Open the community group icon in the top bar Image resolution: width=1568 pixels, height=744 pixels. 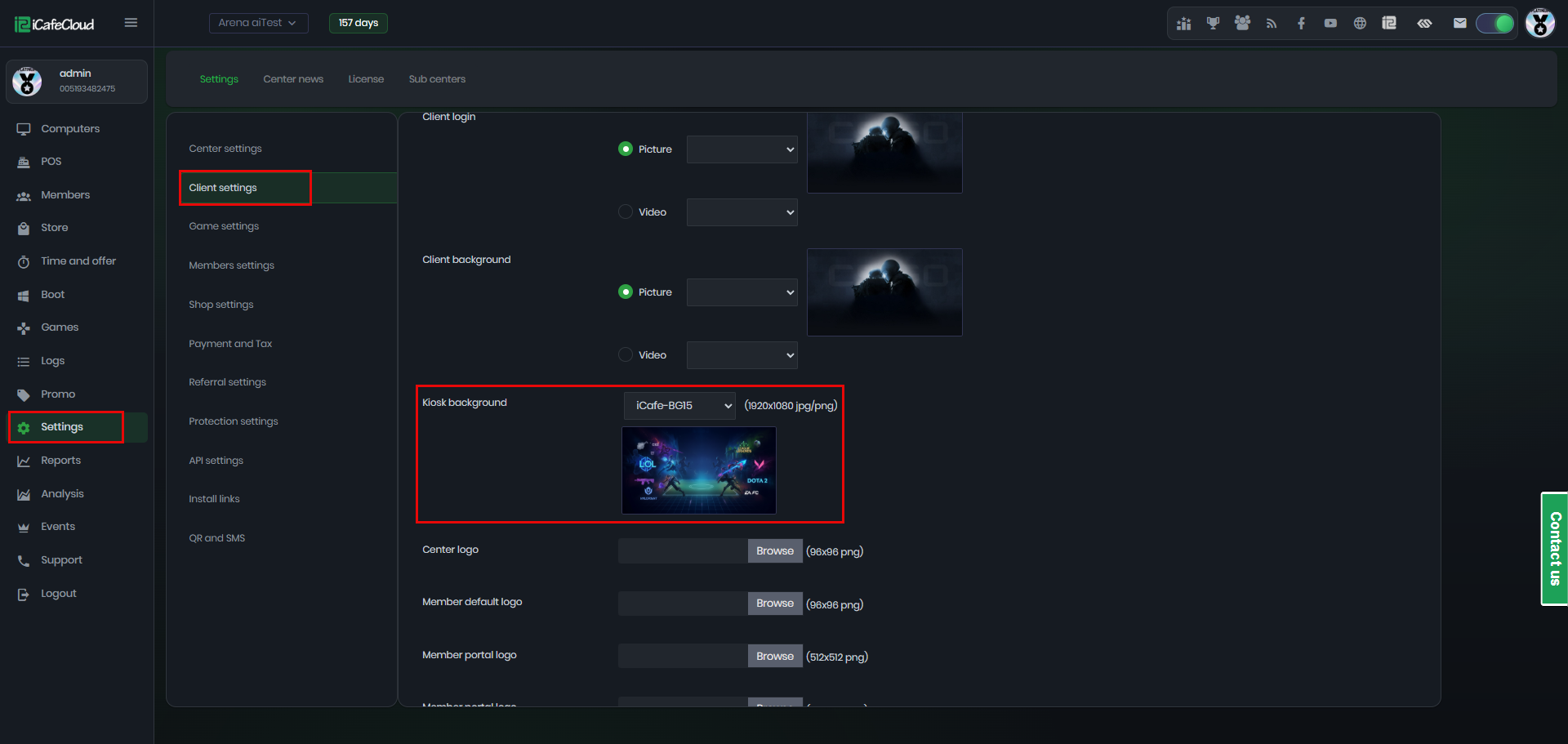1242,24
